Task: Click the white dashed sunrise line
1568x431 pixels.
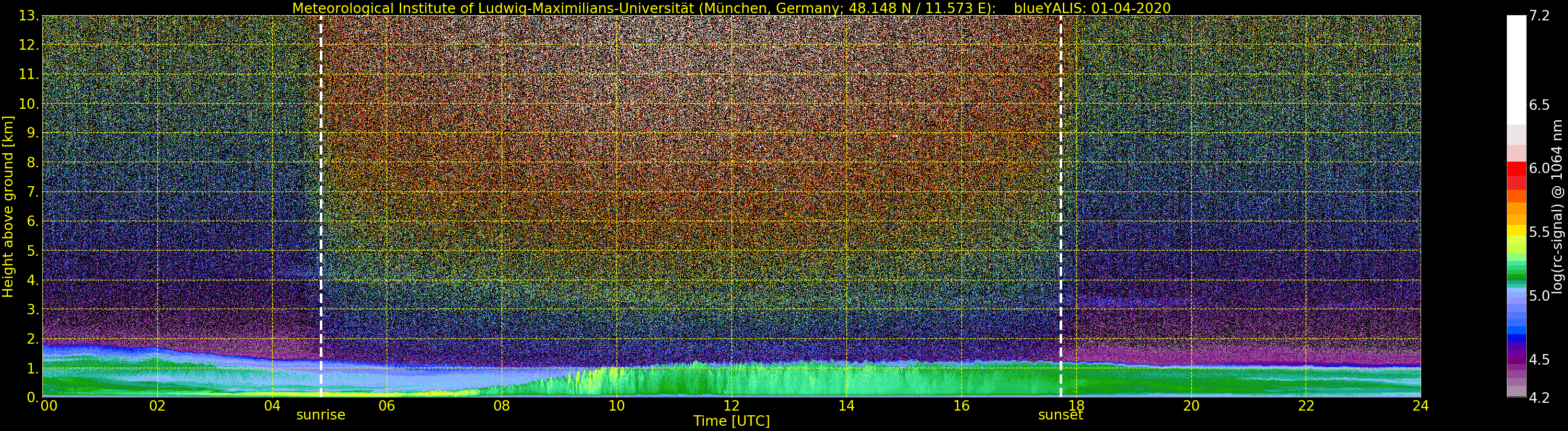Action: coord(321,206)
